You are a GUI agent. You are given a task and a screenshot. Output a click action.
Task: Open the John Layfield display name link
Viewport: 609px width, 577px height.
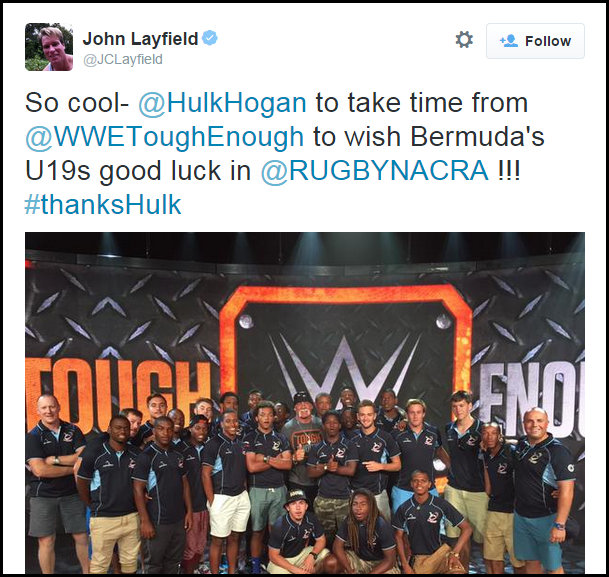(141, 38)
